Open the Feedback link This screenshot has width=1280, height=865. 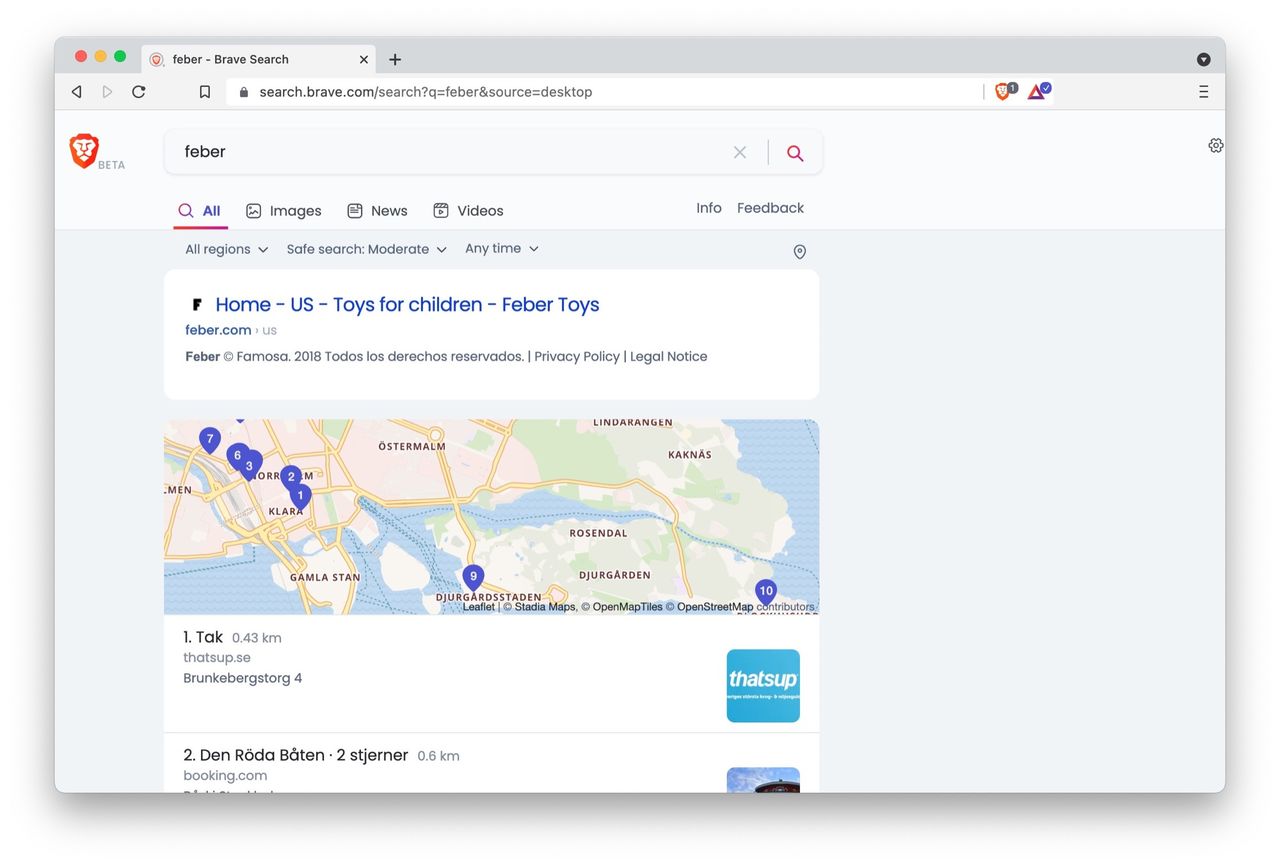tap(770, 208)
